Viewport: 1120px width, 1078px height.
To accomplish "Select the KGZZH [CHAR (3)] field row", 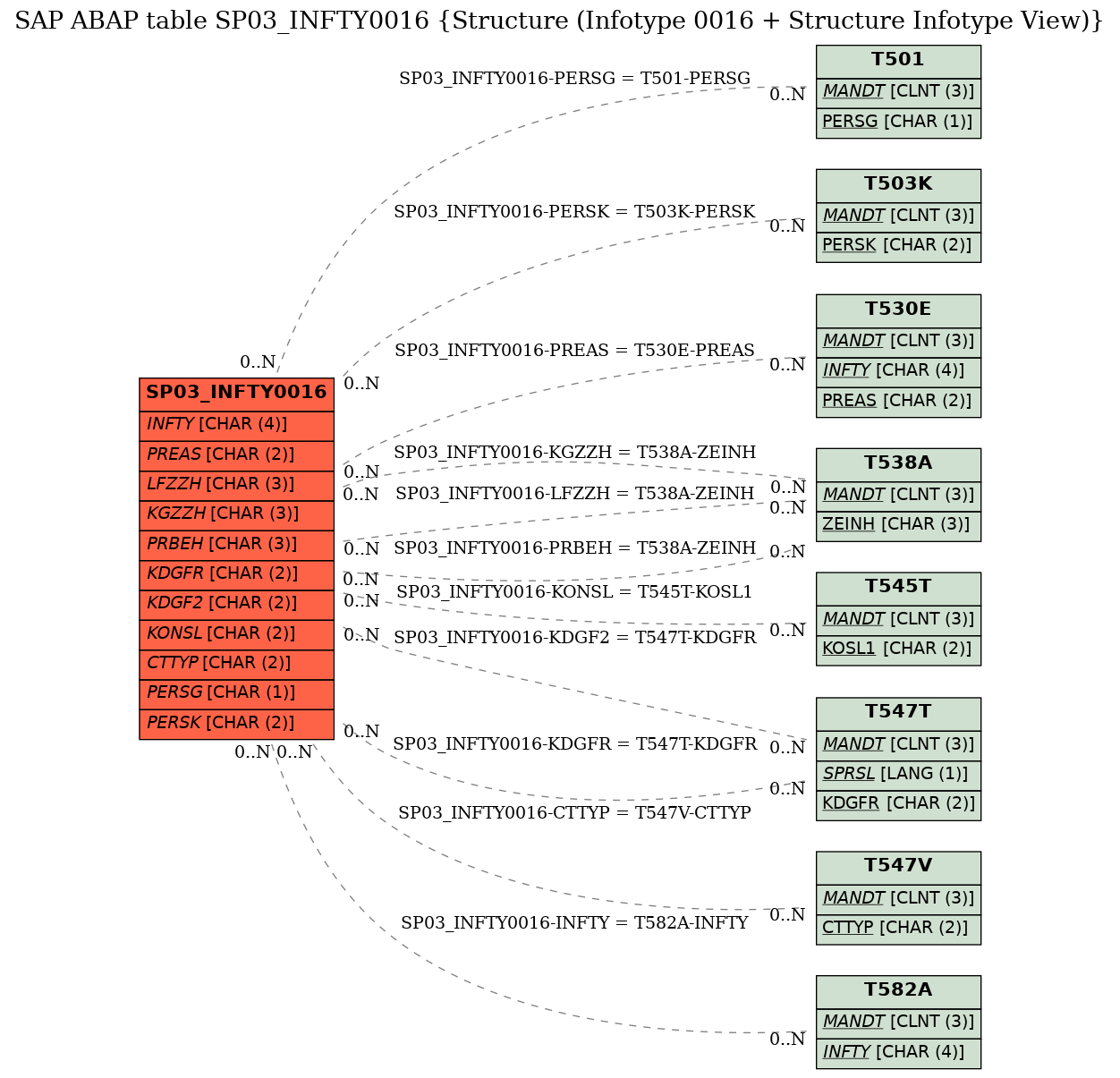I will (x=236, y=514).
